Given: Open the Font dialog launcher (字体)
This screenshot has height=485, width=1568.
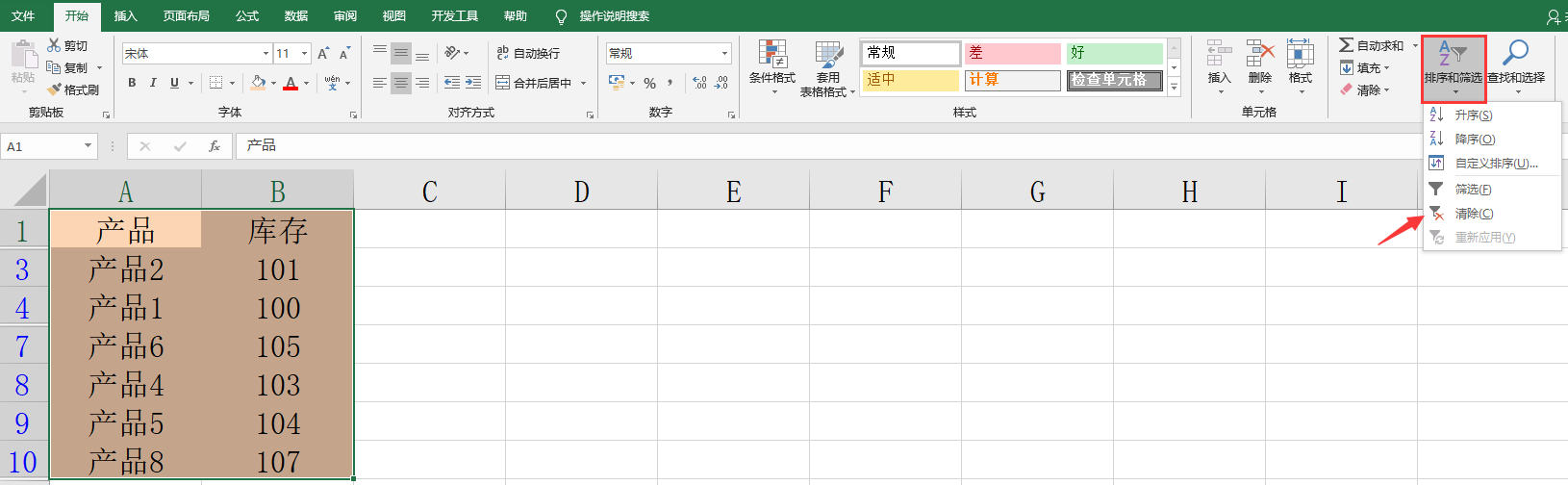Looking at the screenshot, I should [354, 115].
